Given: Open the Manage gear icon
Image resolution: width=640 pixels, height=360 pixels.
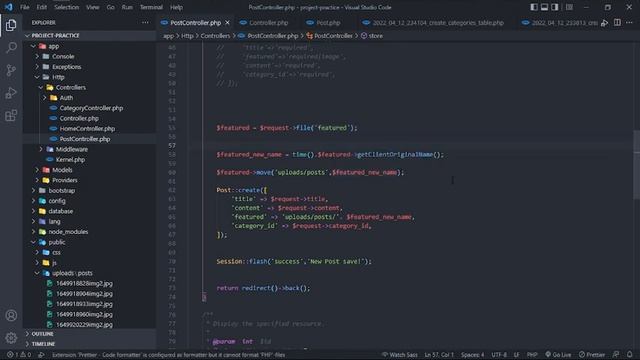Looking at the screenshot, I should click(x=11, y=338).
